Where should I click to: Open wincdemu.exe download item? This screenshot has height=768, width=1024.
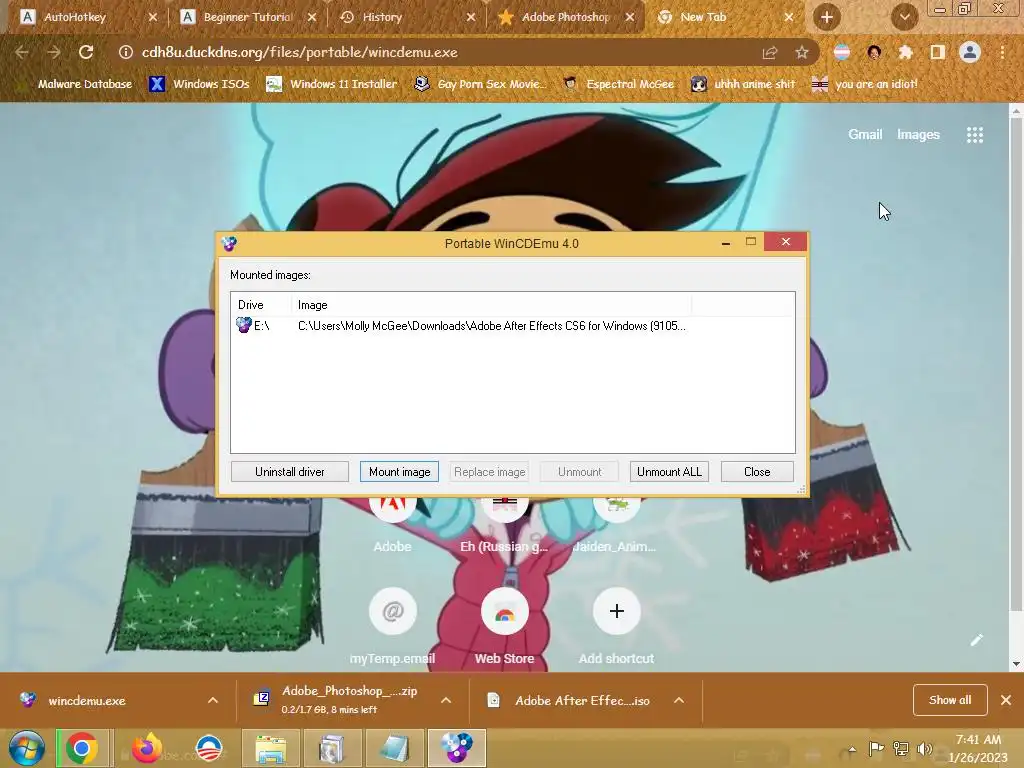(87, 700)
